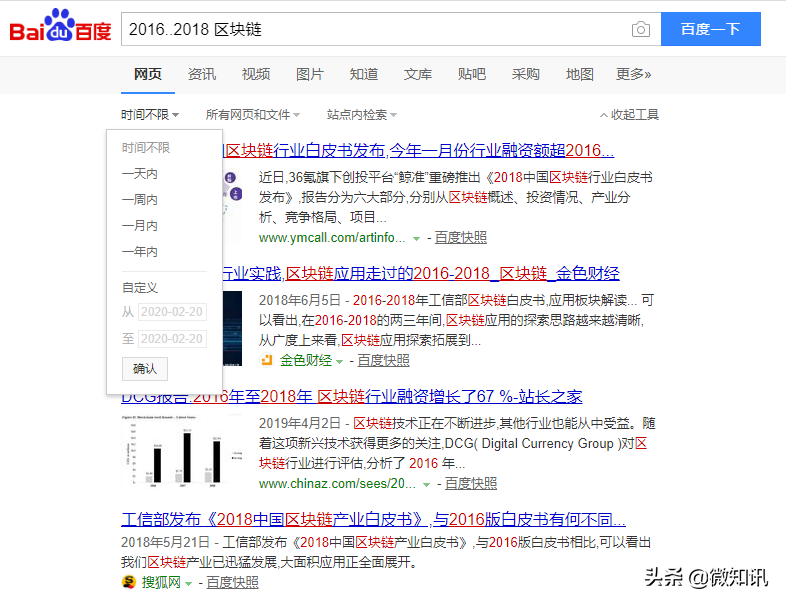Open the 更多» tab menu
The height and width of the screenshot is (605, 786).
pyautogui.click(x=634, y=74)
